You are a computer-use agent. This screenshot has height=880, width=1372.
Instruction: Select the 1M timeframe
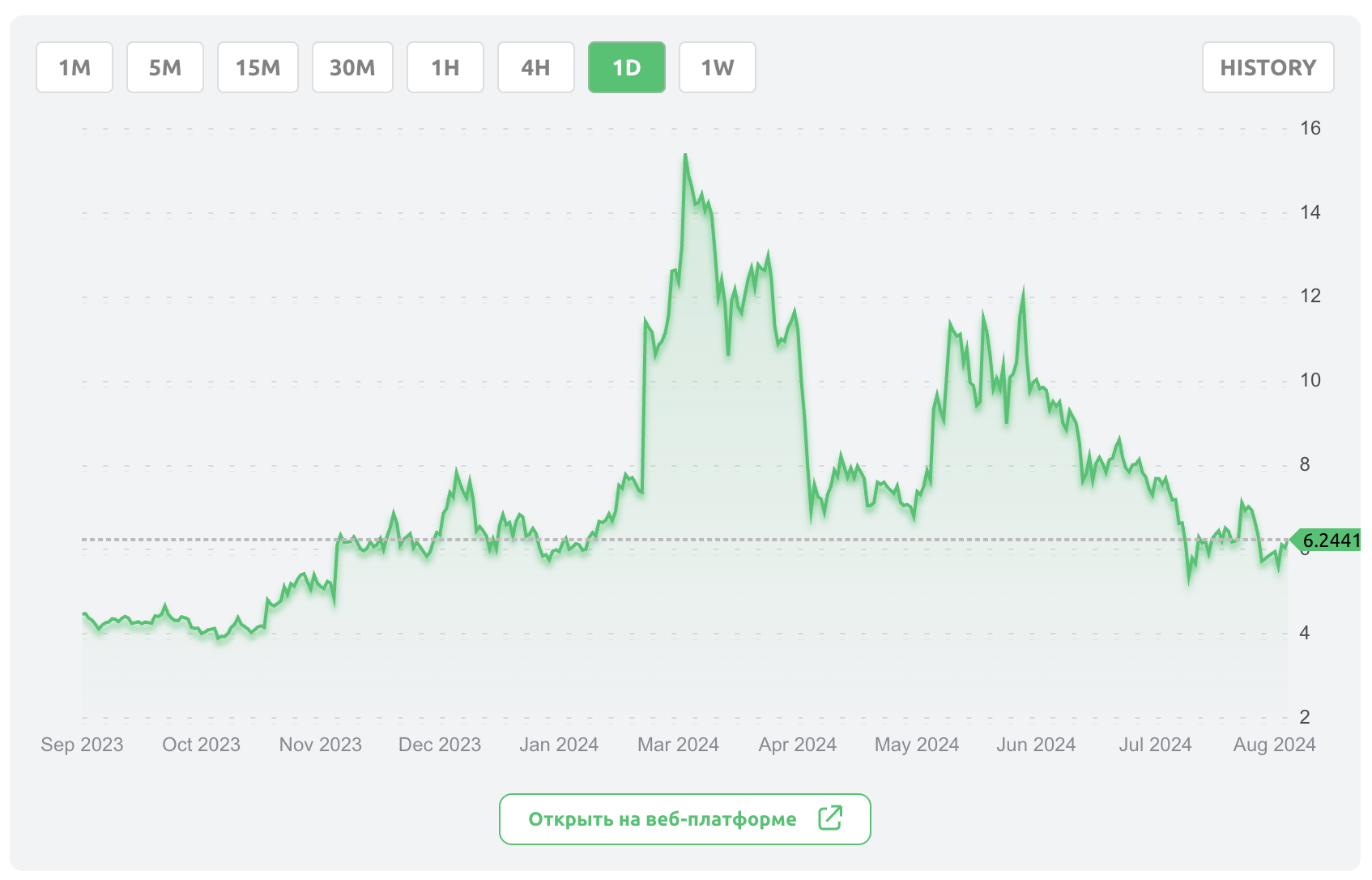point(75,67)
